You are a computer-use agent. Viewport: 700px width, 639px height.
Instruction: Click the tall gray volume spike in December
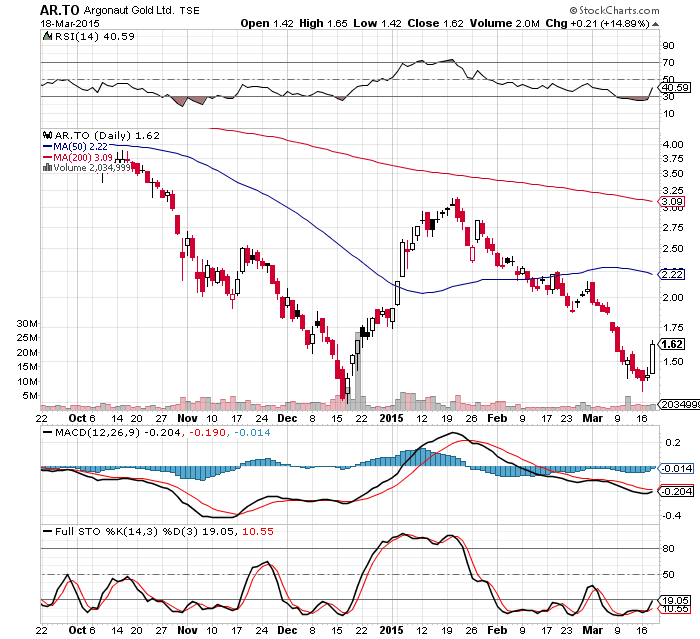(x=358, y=369)
